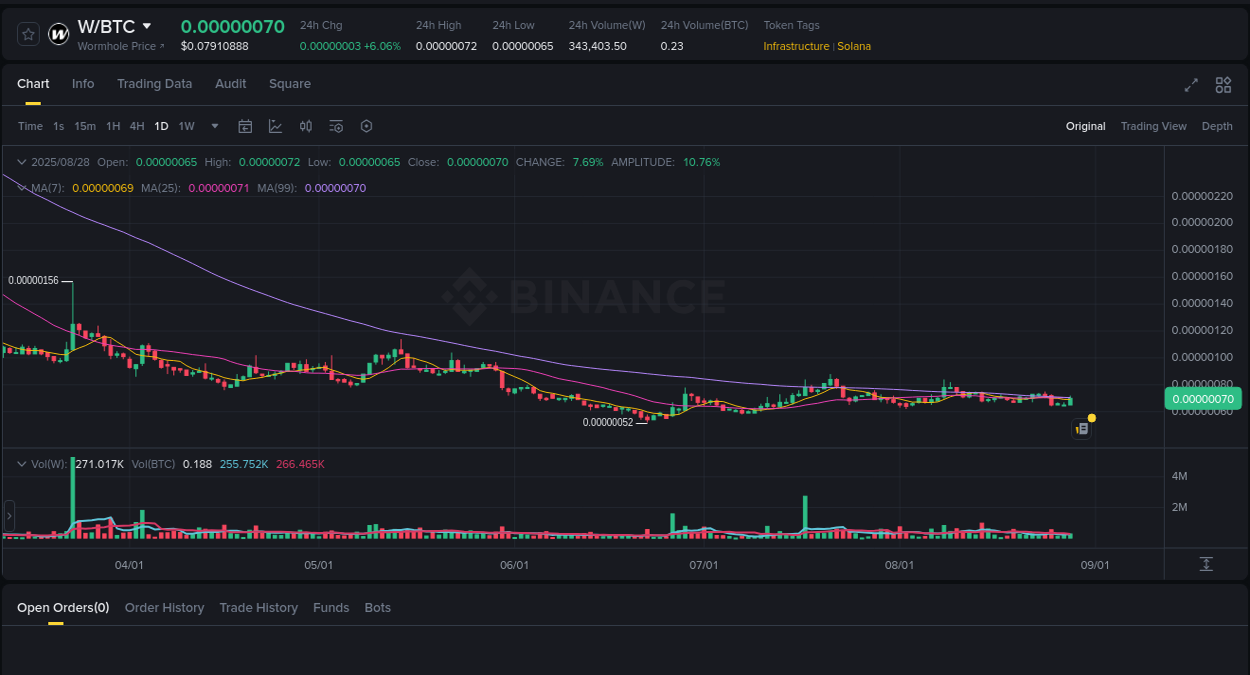Click the Solana token tag
Screen dimensions: 1250x675
pos(854,46)
